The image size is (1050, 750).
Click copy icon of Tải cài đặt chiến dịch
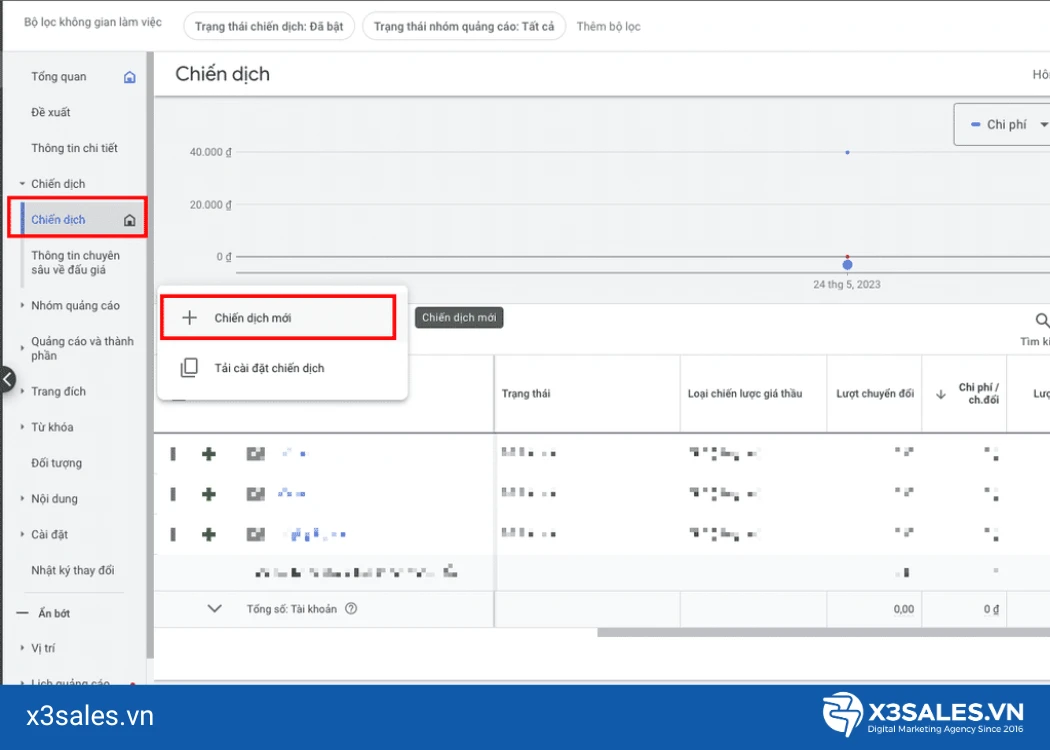click(189, 368)
